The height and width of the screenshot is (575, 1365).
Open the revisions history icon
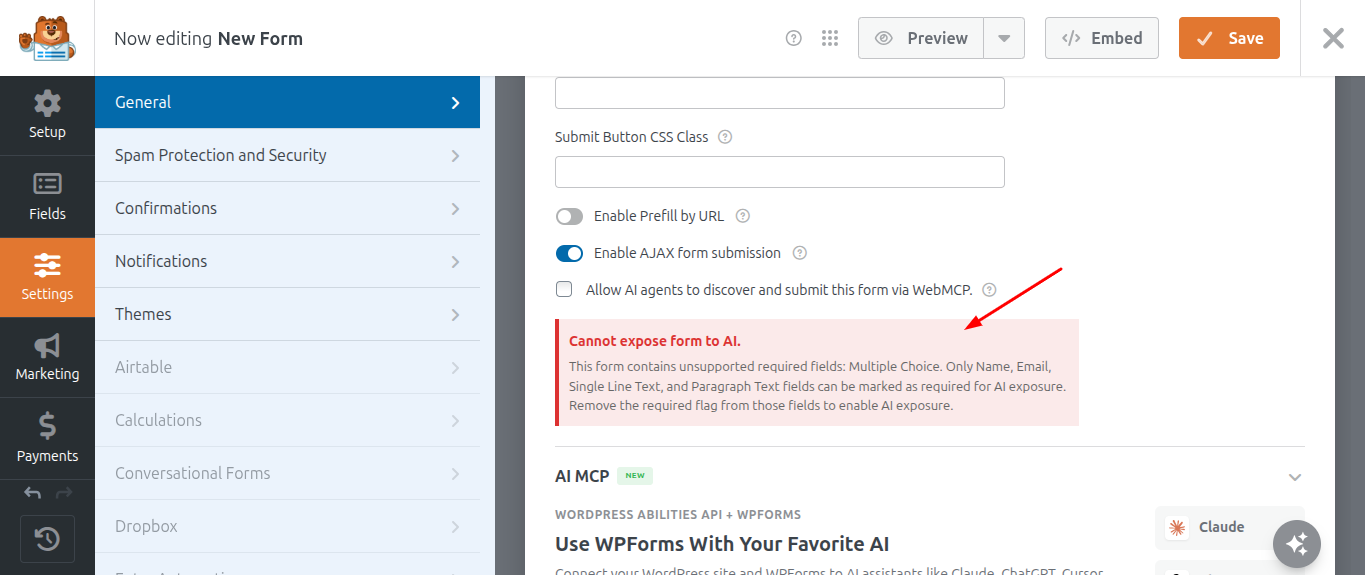tap(47, 540)
